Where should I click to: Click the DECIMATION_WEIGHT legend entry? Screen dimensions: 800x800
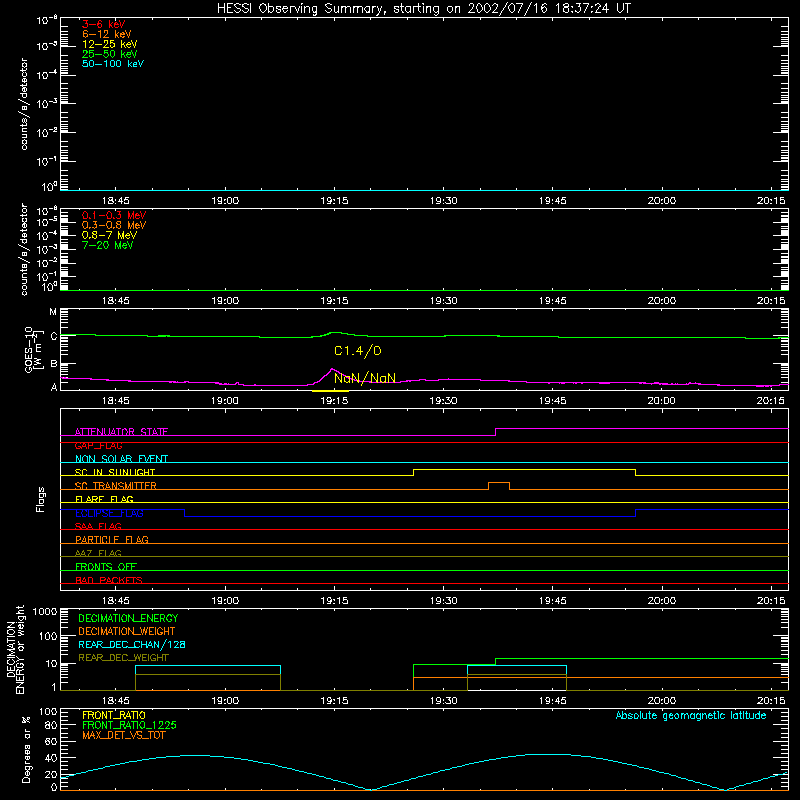(127, 631)
